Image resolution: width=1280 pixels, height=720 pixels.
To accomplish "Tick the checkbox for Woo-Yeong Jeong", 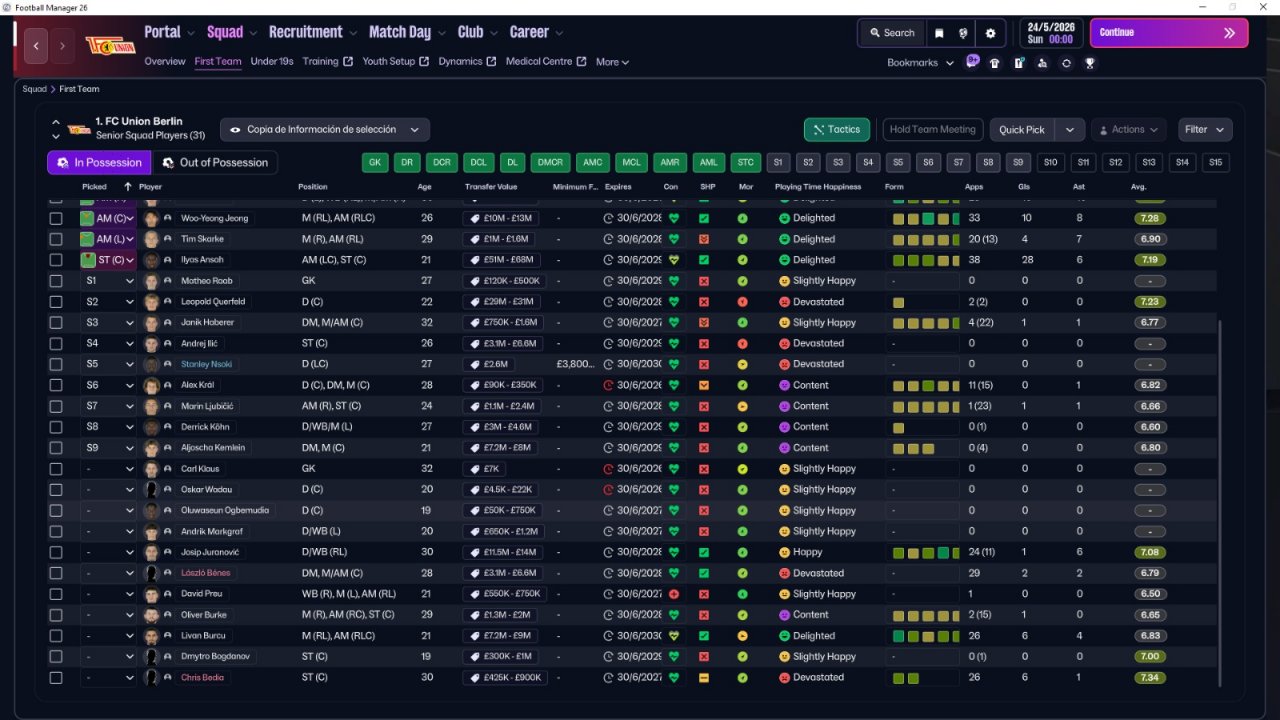I will point(56,218).
